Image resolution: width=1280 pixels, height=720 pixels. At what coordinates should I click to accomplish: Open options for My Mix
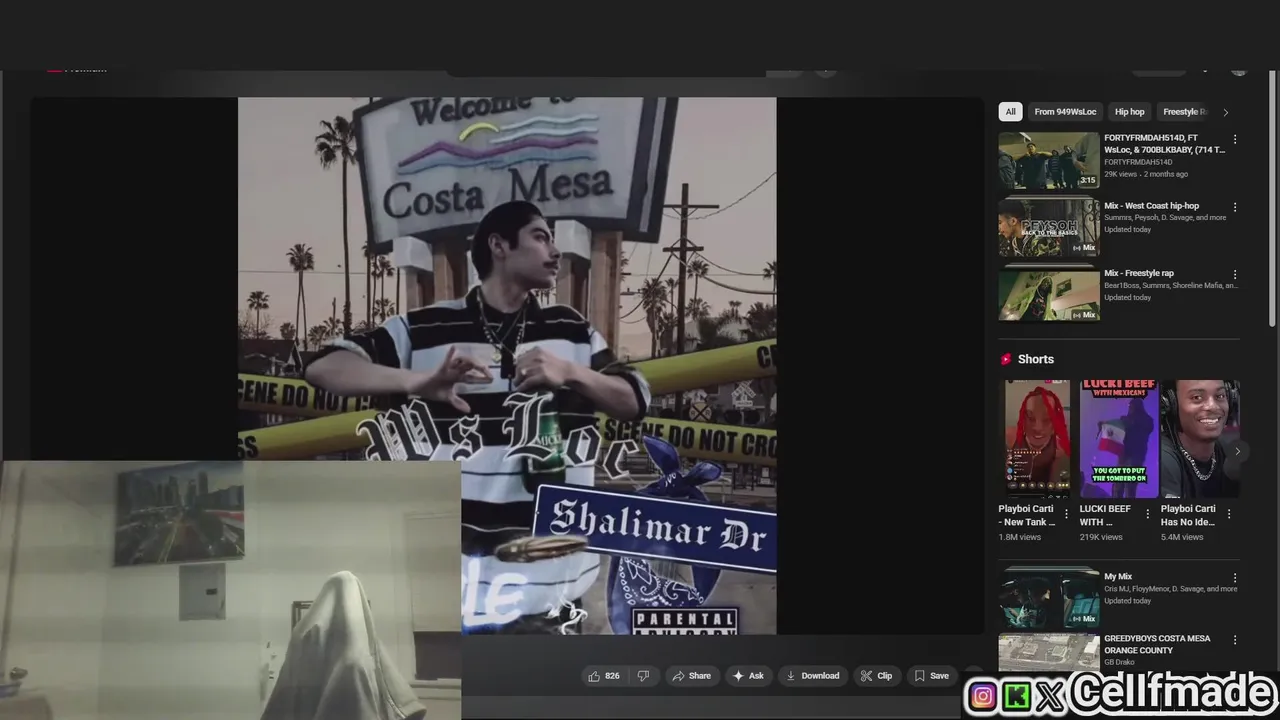(1235, 578)
